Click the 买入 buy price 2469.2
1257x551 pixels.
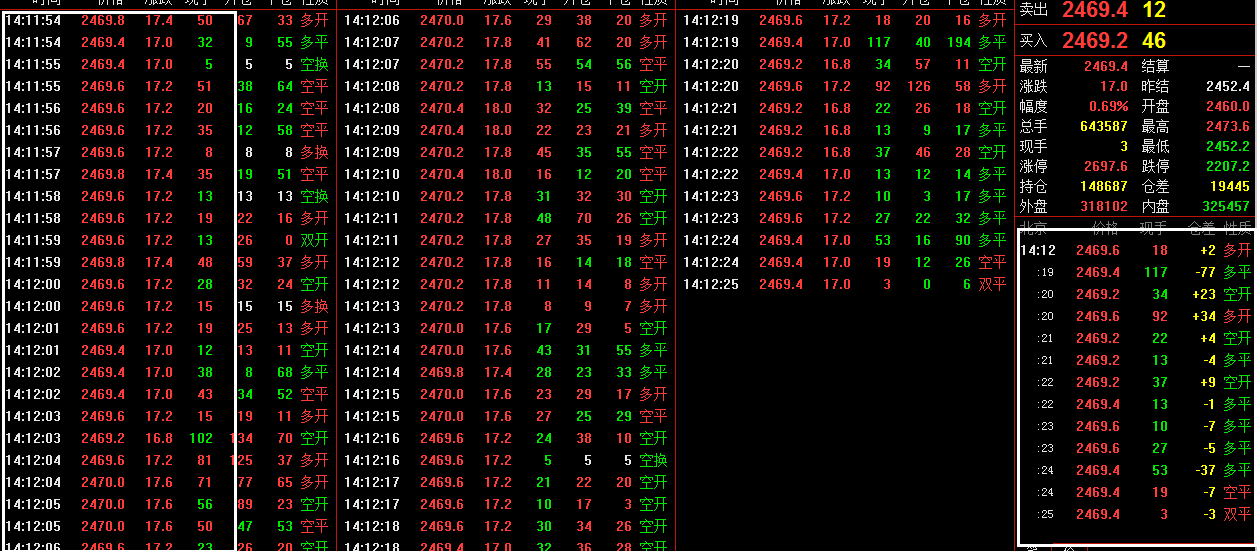click(x=1095, y=41)
